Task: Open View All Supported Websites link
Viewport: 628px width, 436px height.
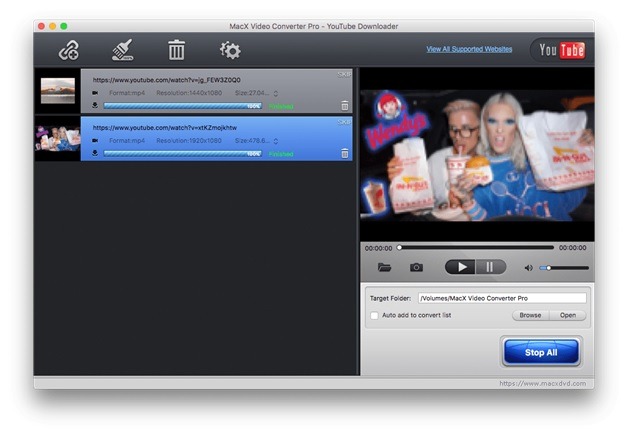Action: point(469,49)
